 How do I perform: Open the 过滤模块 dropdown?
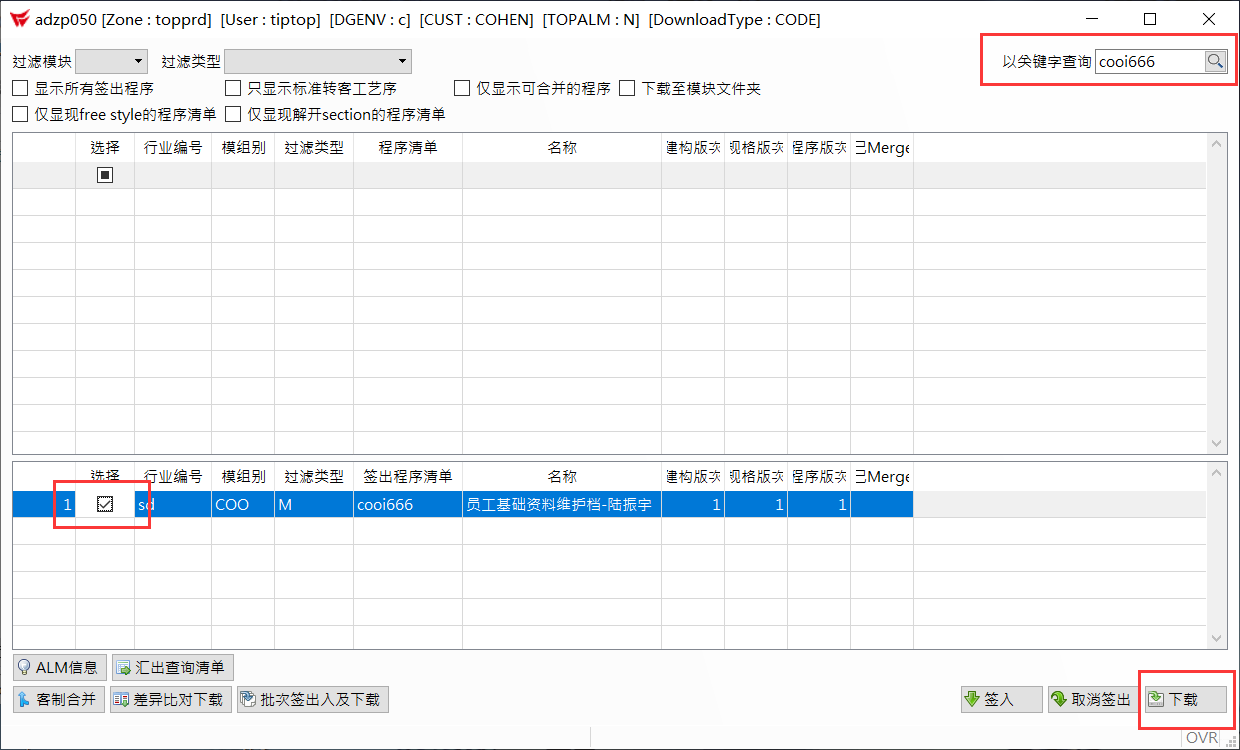click(111, 61)
